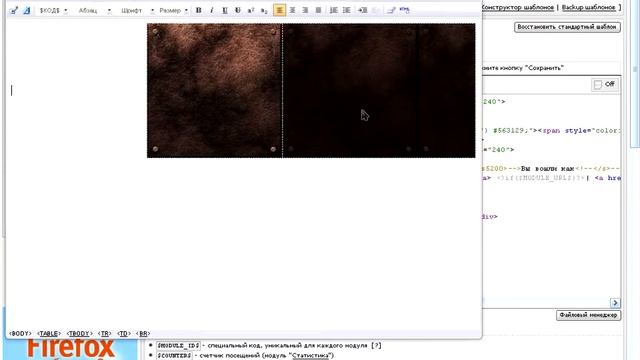Open the $КОД$ dropdown
The width and height of the screenshot is (640, 360).
tap(53, 11)
